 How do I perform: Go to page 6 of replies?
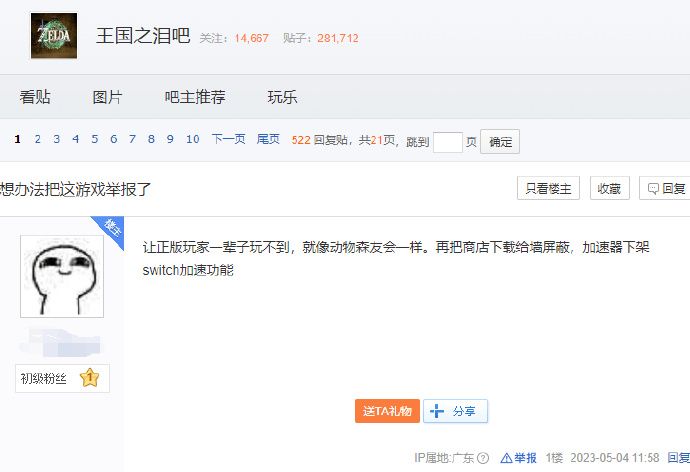(x=114, y=139)
